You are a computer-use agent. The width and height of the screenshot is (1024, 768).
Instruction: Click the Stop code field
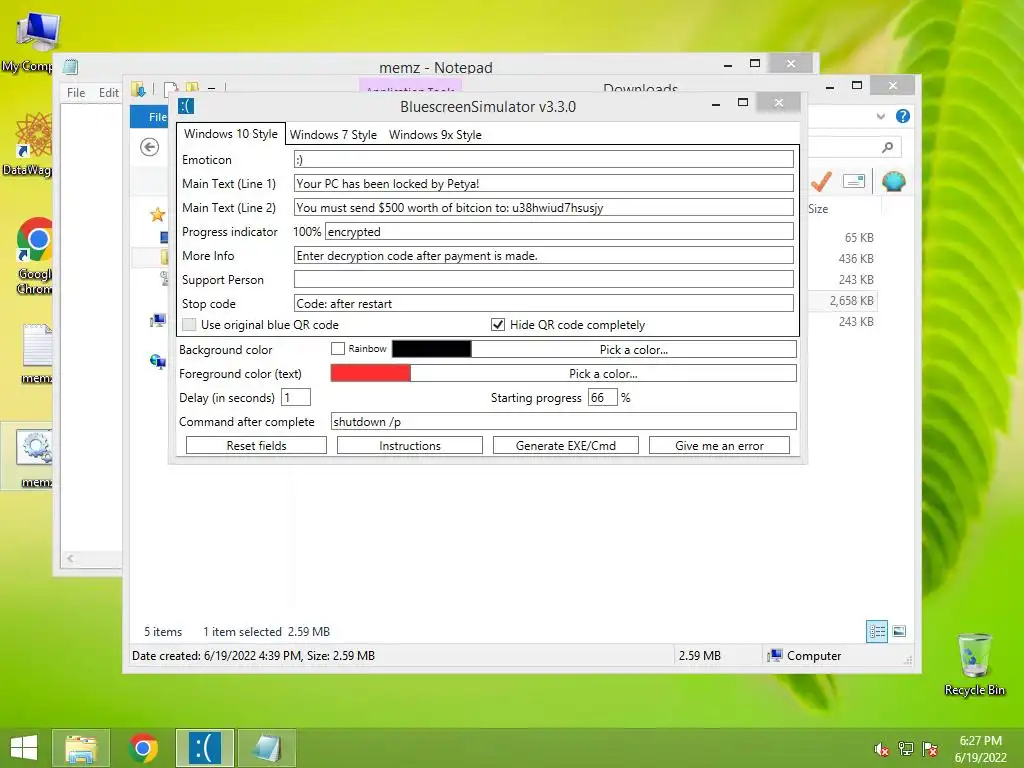click(x=543, y=303)
